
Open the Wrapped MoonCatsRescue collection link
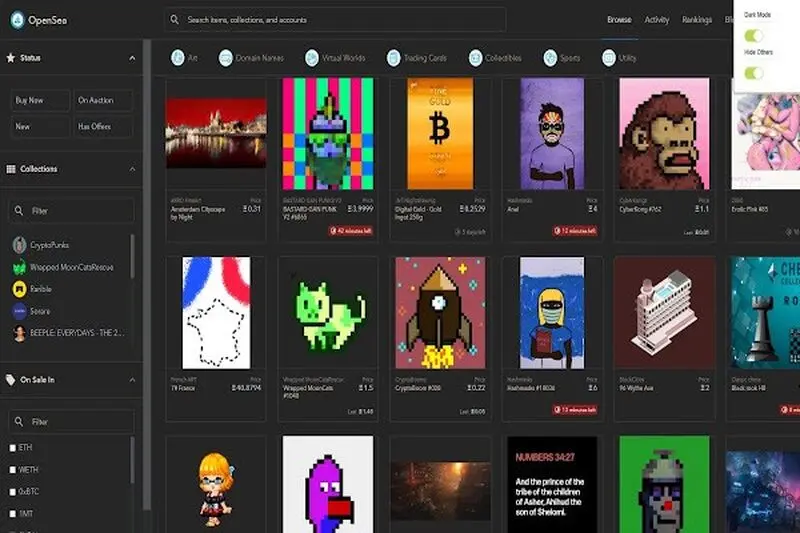coord(71,267)
